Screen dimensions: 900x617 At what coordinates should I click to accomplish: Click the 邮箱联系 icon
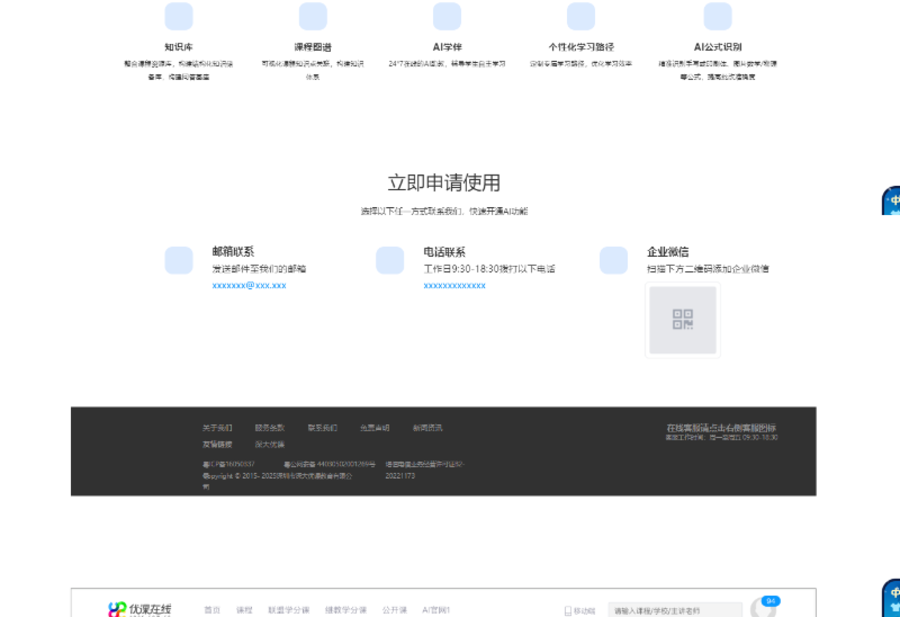pyautogui.click(x=179, y=260)
